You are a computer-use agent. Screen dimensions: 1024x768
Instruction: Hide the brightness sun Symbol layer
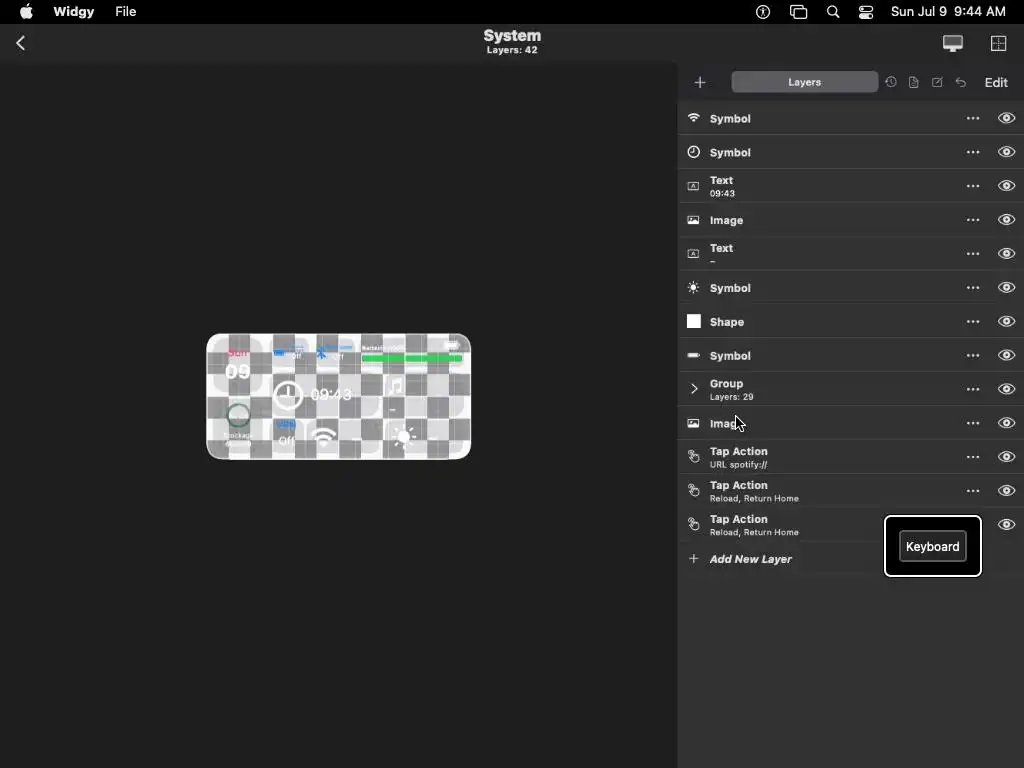click(x=1006, y=288)
